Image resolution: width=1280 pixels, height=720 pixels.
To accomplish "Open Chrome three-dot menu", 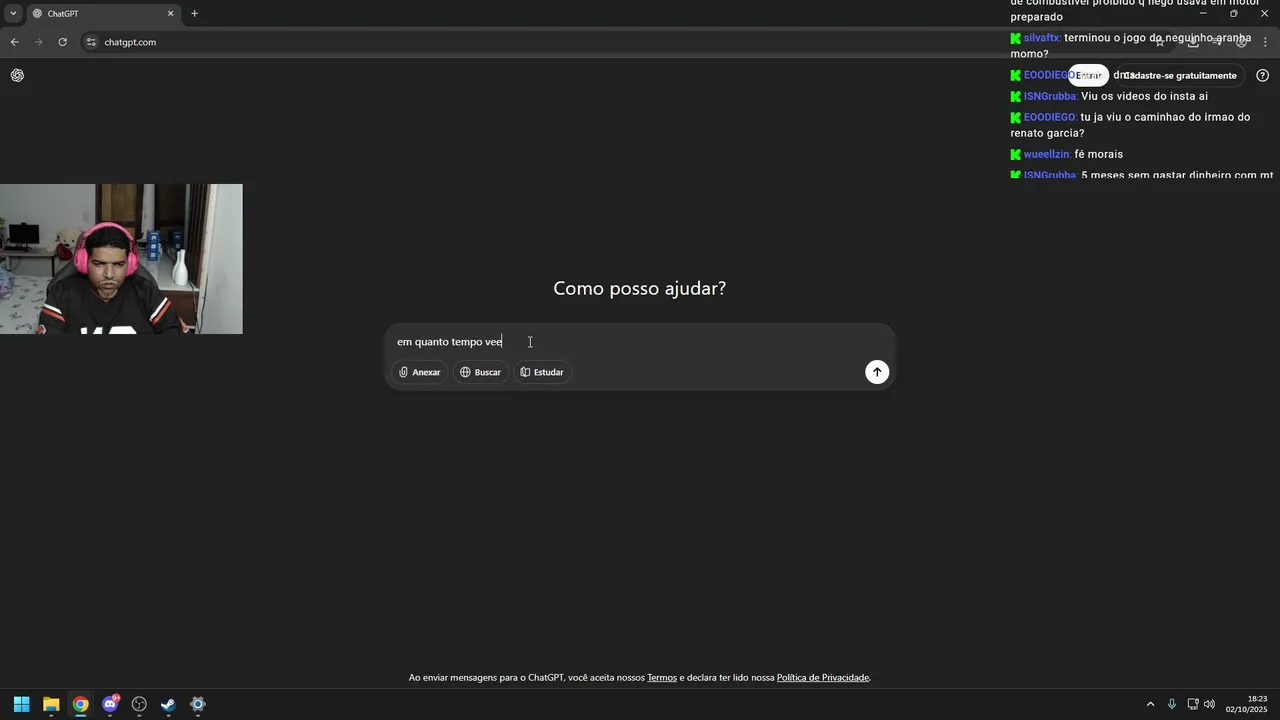I will tap(1265, 42).
